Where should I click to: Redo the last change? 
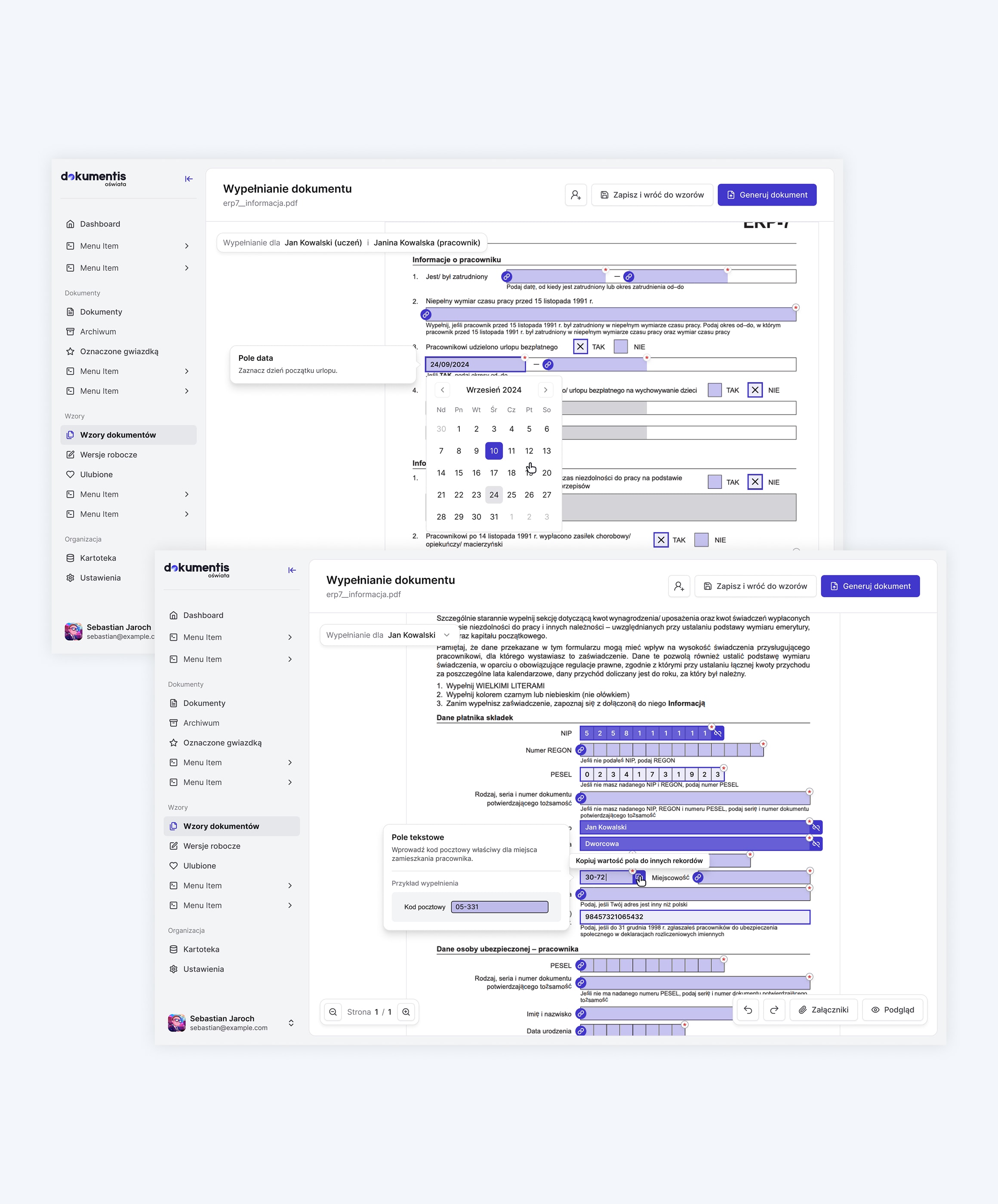click(x=774, y=1010)
